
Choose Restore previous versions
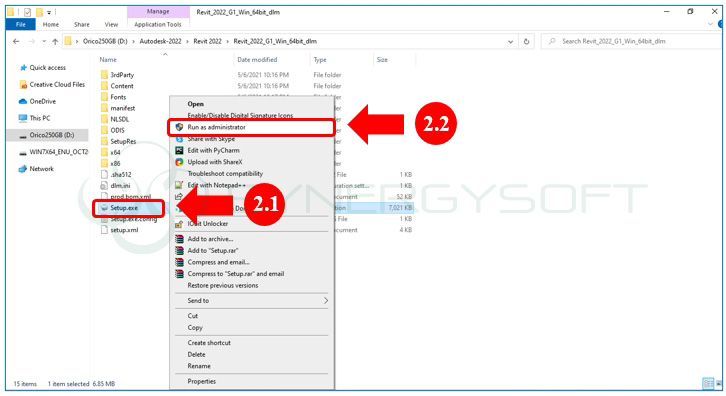pos(223,285)
